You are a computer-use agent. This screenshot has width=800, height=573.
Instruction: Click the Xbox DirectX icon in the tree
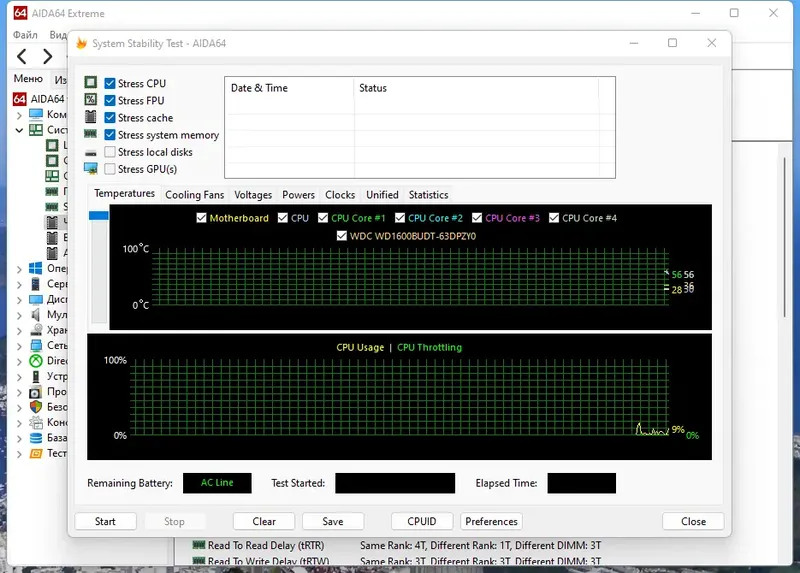click(x=36, y=361)
